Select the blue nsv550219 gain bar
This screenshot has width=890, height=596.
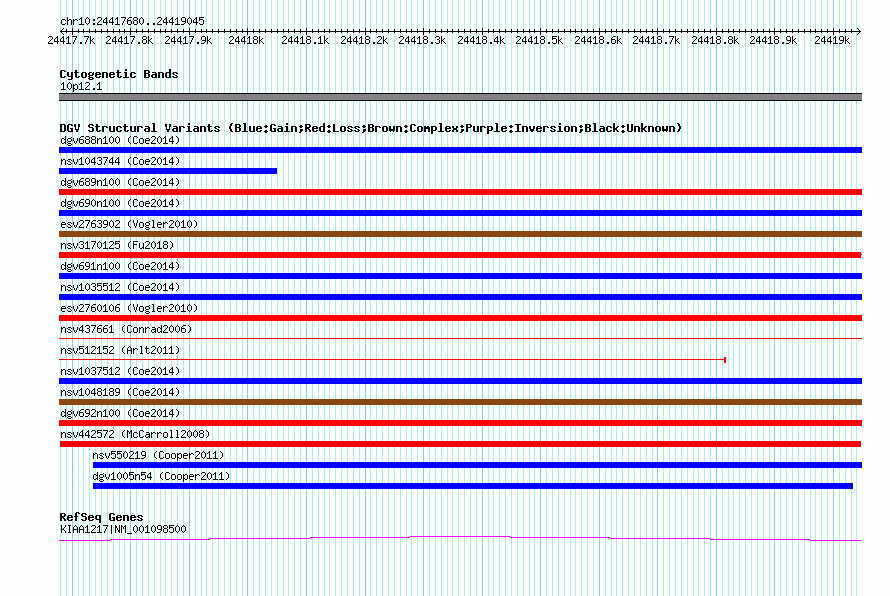(477, 465)
